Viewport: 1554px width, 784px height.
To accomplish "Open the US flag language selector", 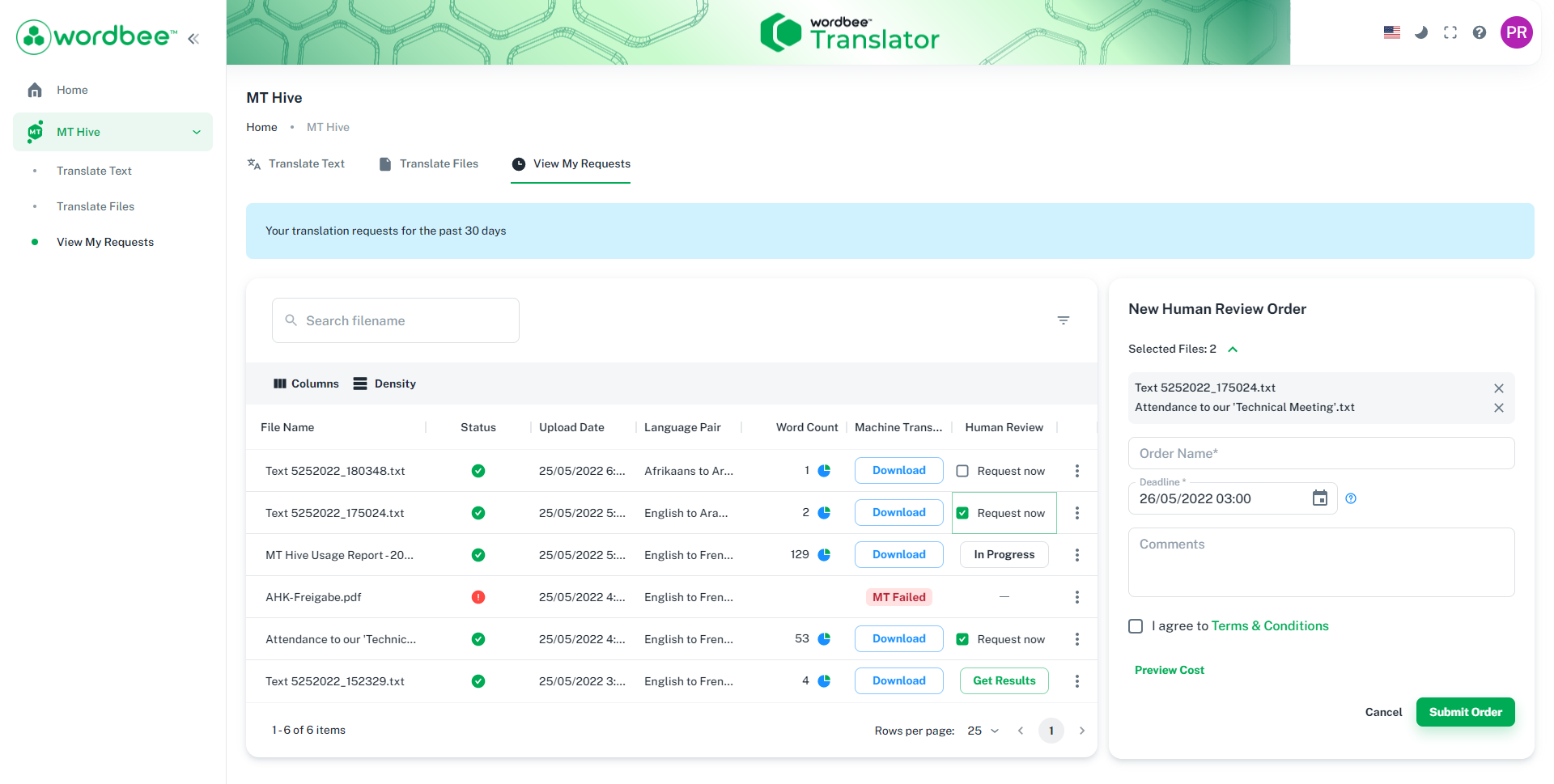I will (x=1391, y=32).
